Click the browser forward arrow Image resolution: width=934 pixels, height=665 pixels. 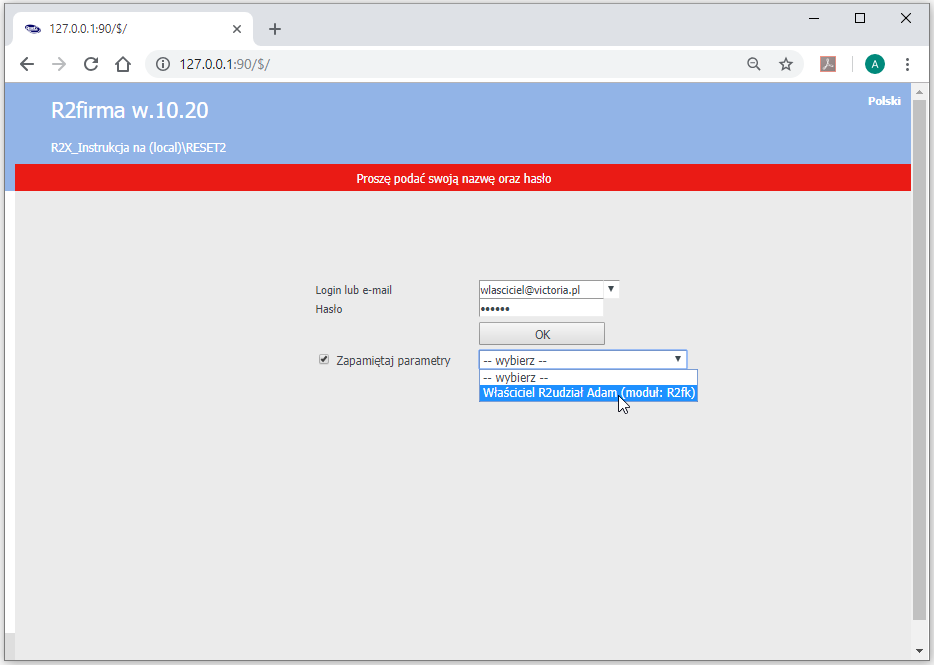59,64
